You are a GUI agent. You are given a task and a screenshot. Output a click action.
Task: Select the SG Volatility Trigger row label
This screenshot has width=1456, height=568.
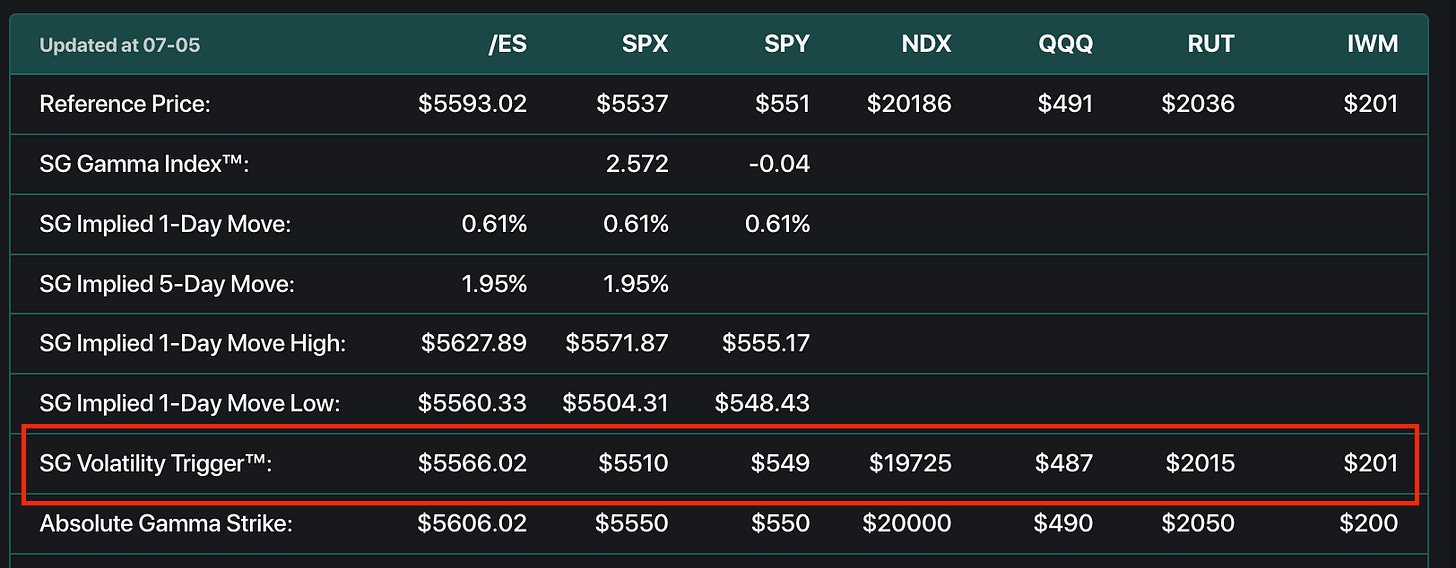[157, 464]
